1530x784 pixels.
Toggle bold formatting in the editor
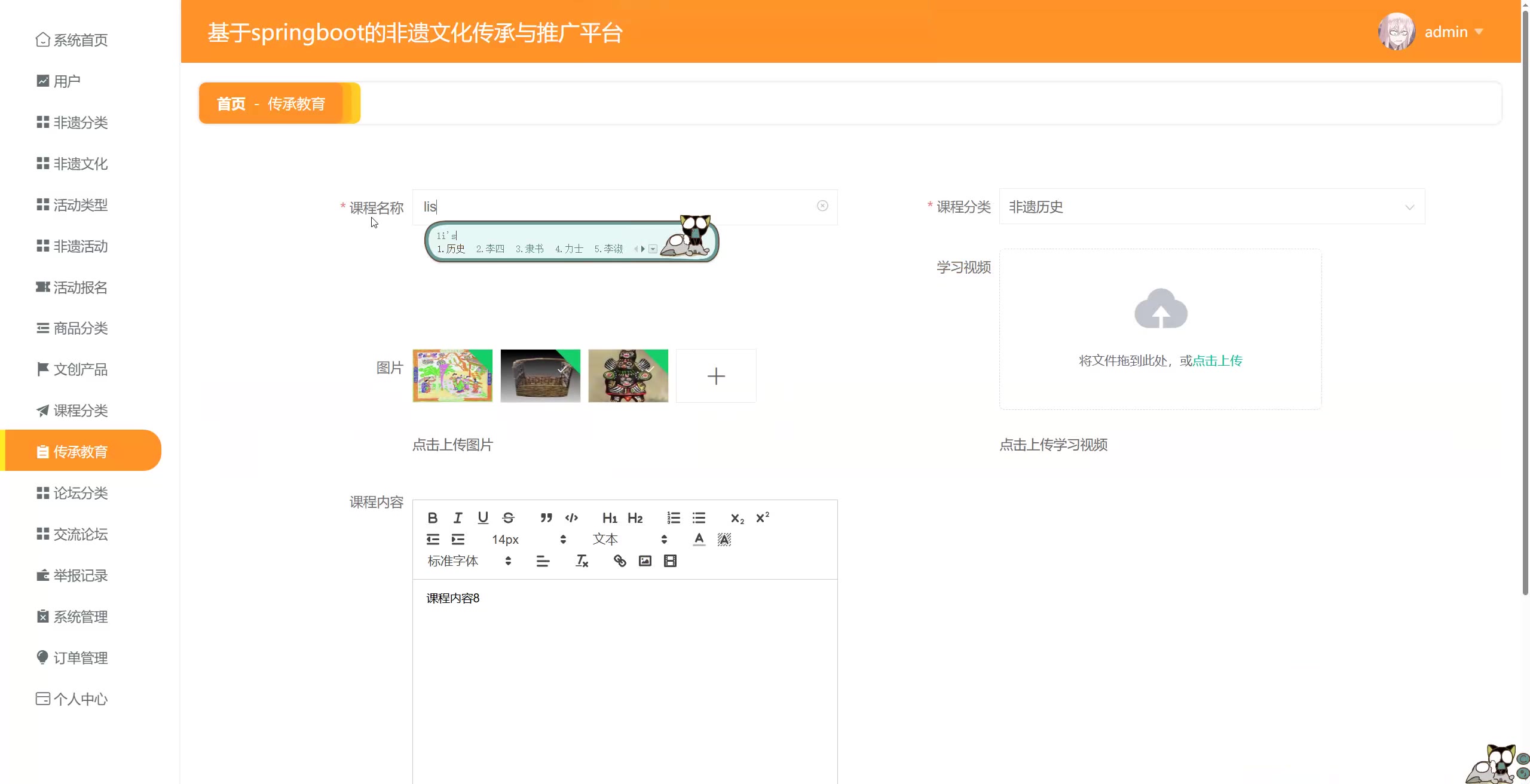[433, 518]
